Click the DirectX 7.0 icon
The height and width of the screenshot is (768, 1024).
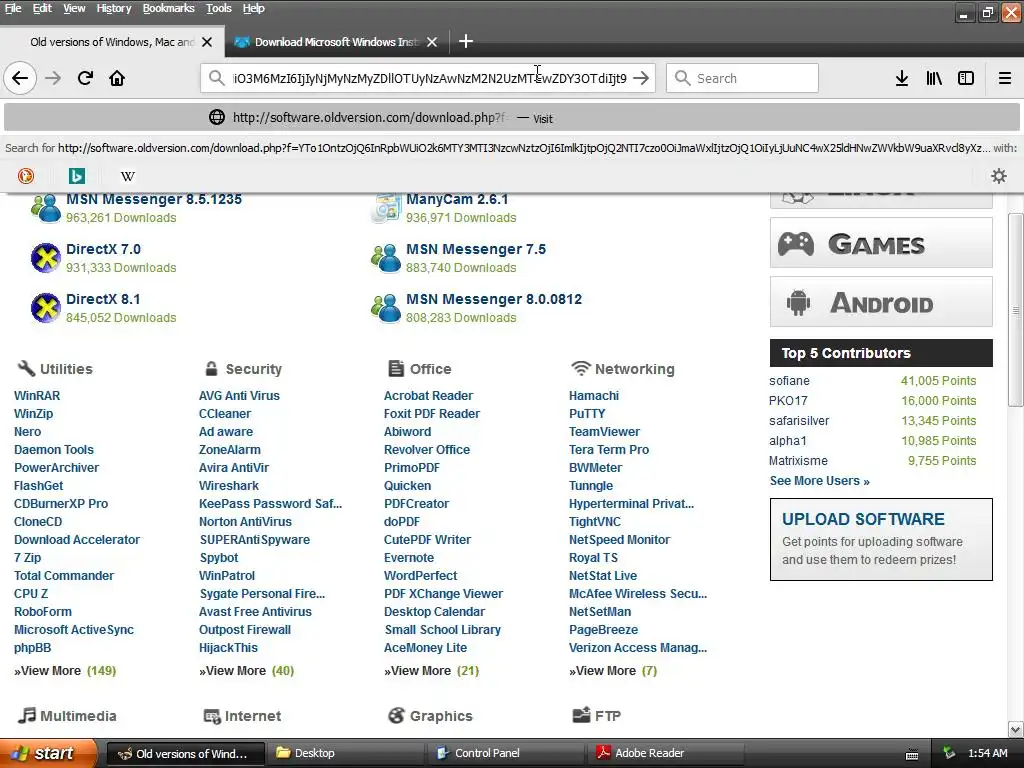click(x=46, y=258)
